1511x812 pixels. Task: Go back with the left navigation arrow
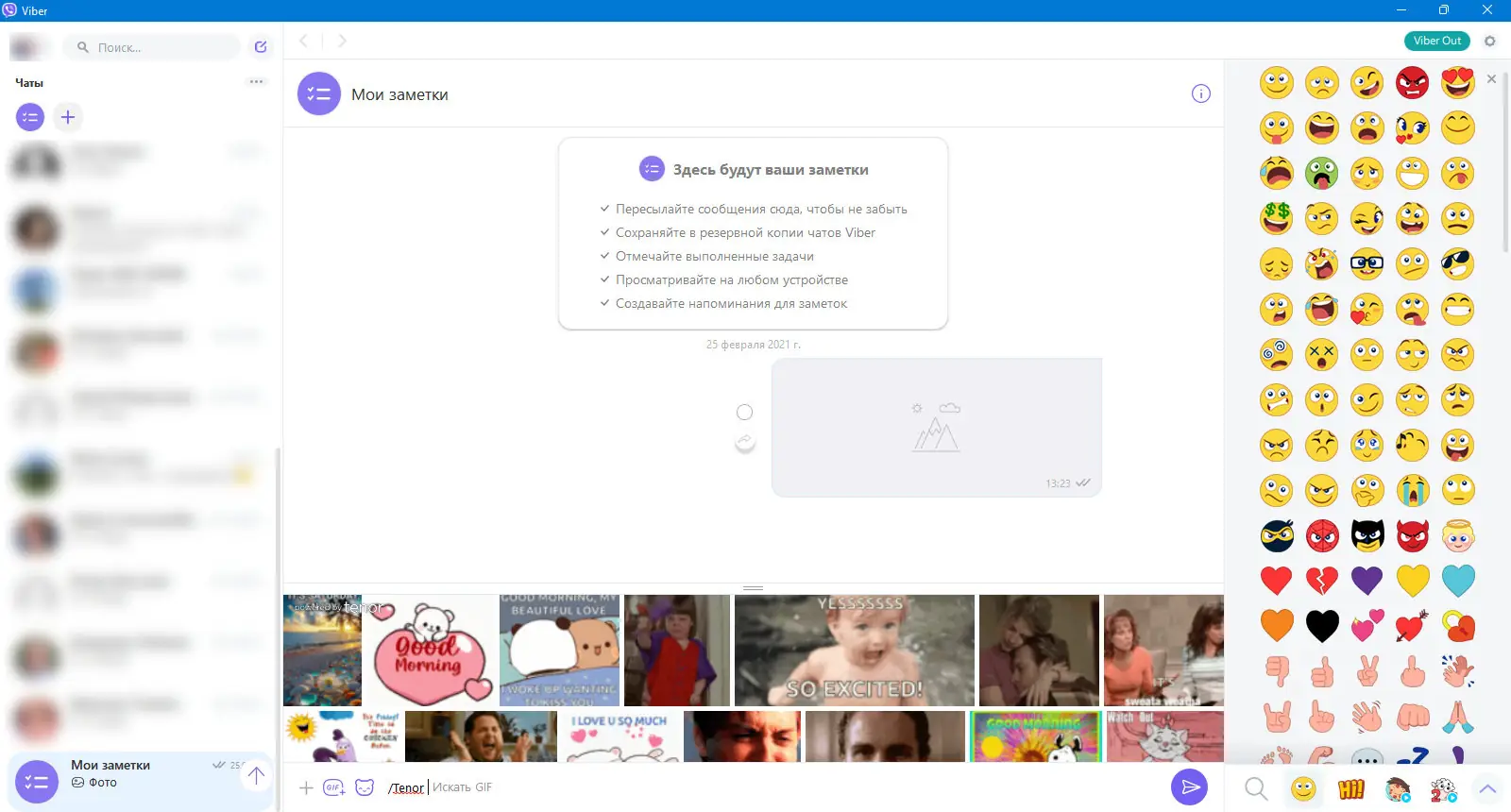304,41
